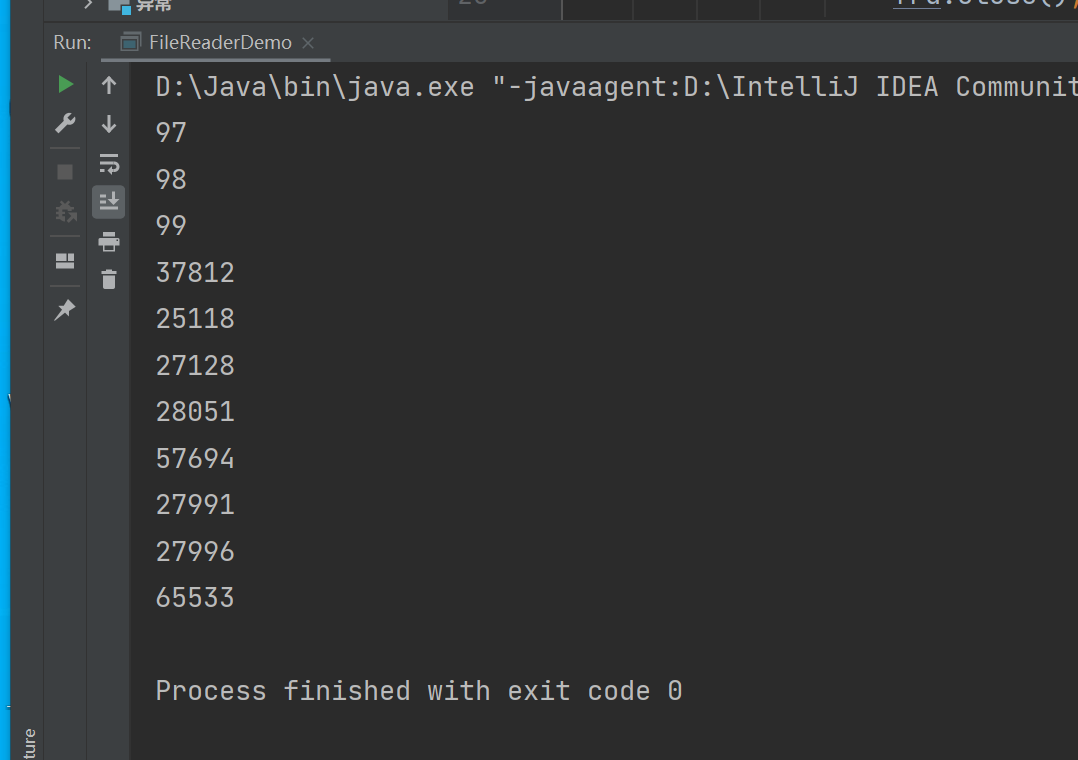
Task: Rerun FileReaderDemo with the green play icon
Action: click(x=65, y=85)
